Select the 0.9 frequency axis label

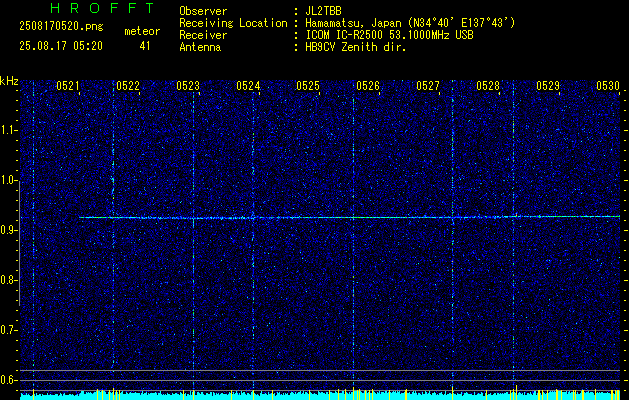pyautogui.click(x=8, y=230)
